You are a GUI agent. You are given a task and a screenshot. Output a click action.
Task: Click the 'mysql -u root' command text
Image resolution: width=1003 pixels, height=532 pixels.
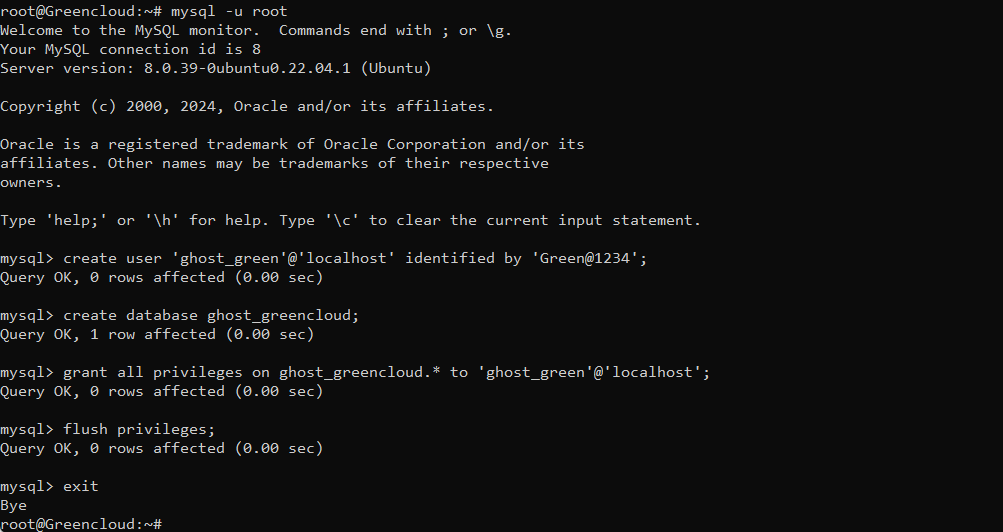[229, 11]
